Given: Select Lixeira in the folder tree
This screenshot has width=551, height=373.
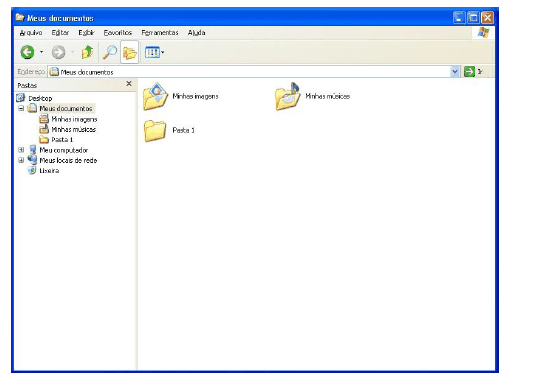Looking at the screenshot, I should (49, 171).
